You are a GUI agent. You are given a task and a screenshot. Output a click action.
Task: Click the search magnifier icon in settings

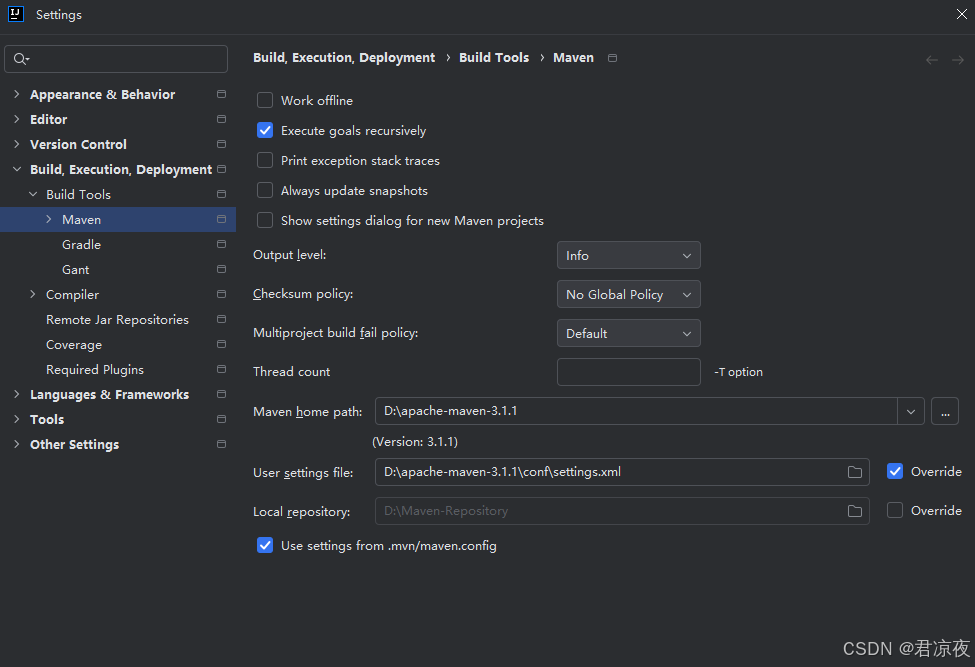tap(21, 60)
